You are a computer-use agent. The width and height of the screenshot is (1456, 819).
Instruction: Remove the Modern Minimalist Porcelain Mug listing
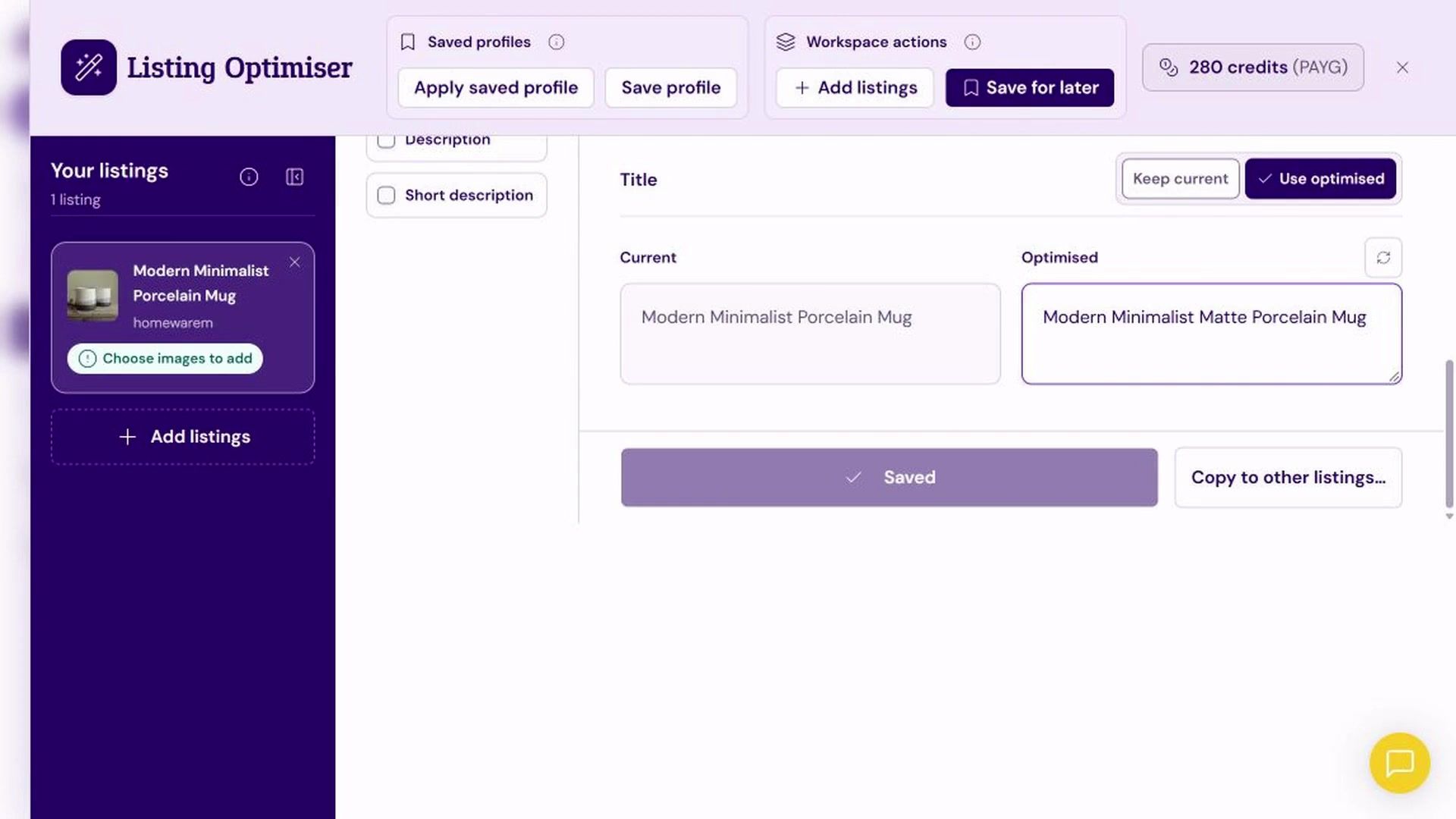294,262
